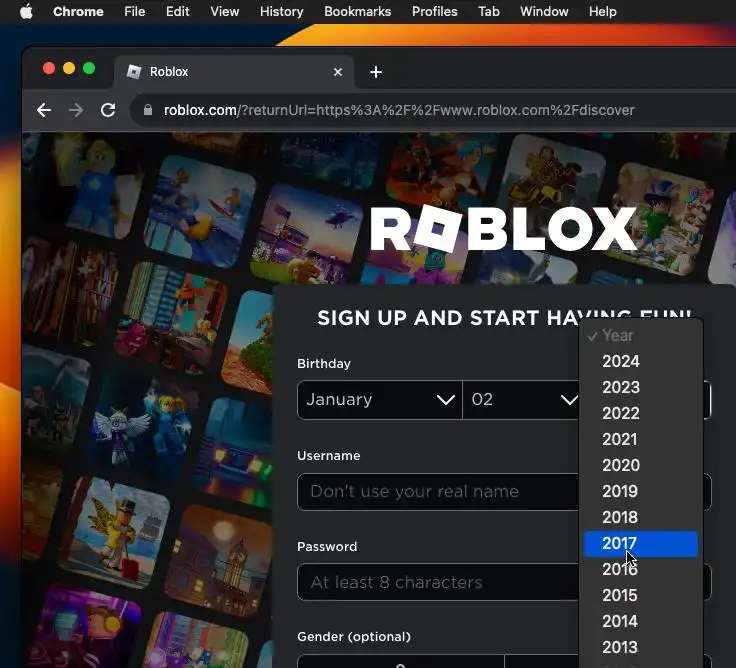Choose 2020 from year list
This screenshot has height=668, width=736.
[641, 465]
